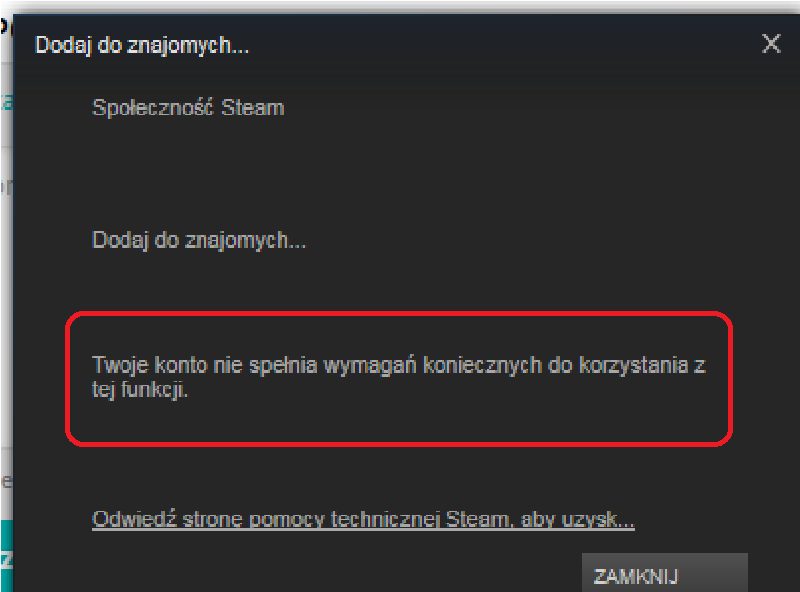
Task: Click the word "Odwiedź" in the help link
Action: pyautogui.click(x=134, y=520)
